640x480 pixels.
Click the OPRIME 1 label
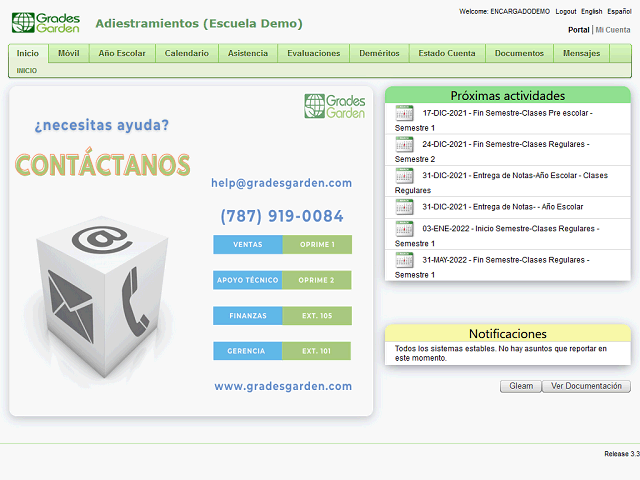tap(317, 244)
